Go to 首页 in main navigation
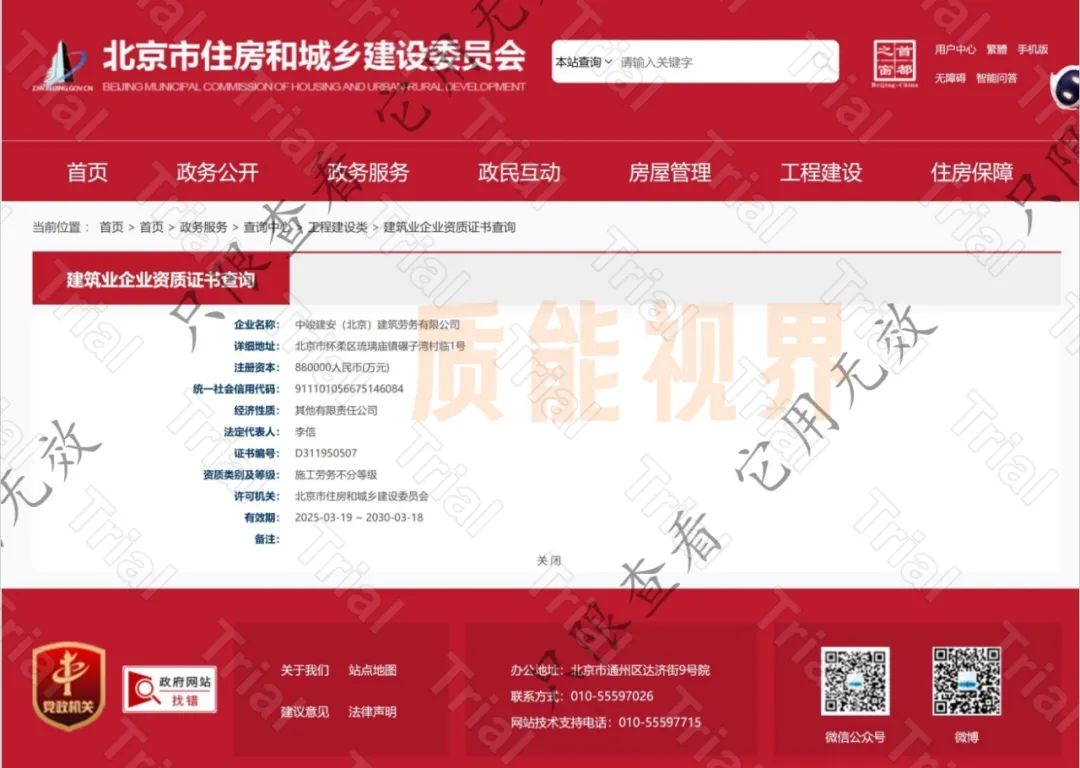 pos(87,172)
